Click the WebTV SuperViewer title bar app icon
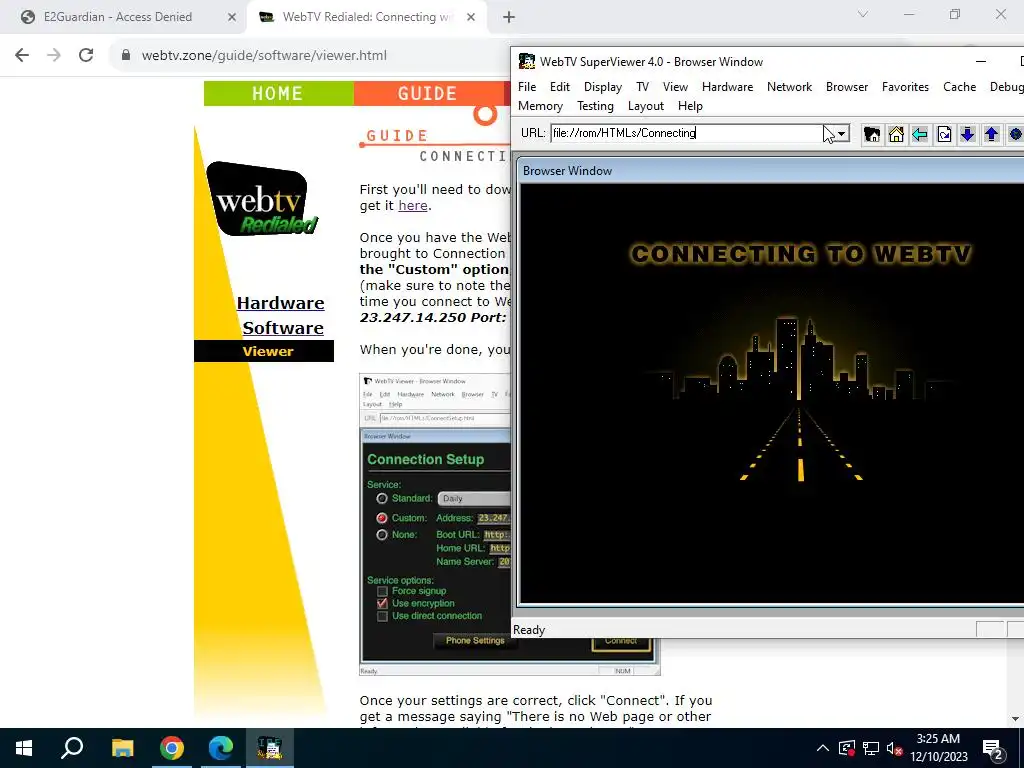The height and width of the screenshot is (768, 1024). pos(526,61)
